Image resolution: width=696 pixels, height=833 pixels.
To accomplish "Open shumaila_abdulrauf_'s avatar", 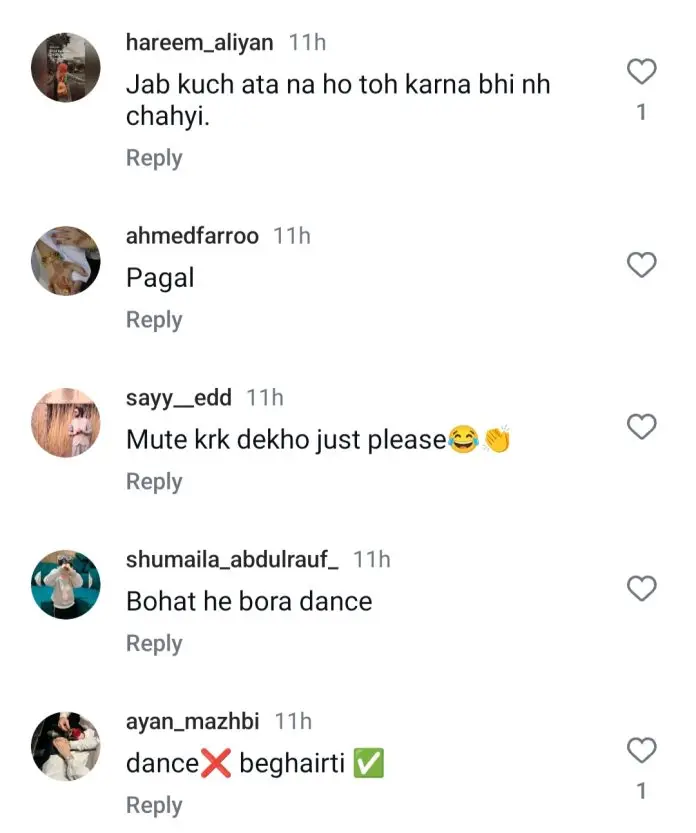I will pyautogui.click(x=66, y=584).
